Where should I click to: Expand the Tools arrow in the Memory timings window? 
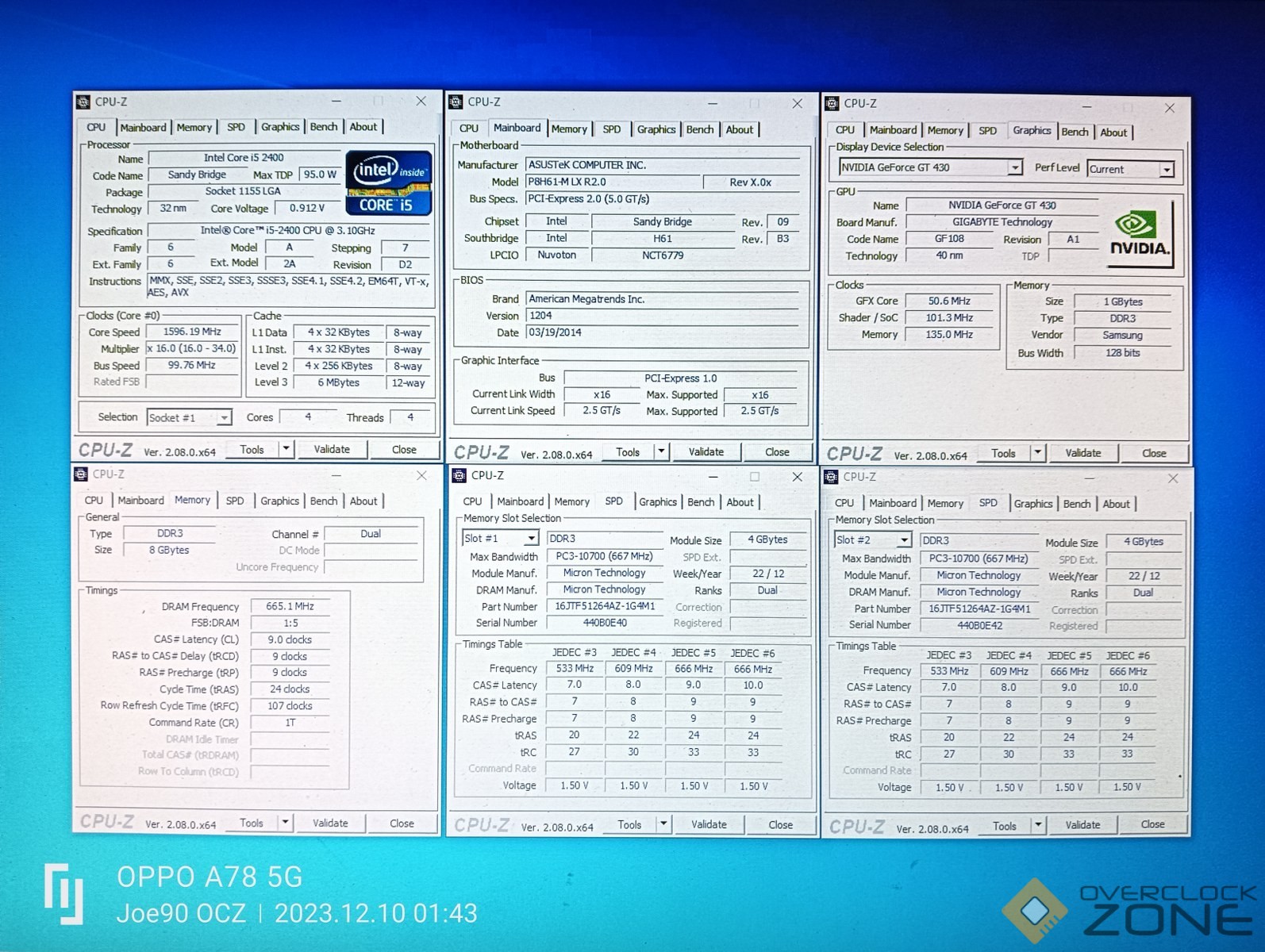pos(285,823)
